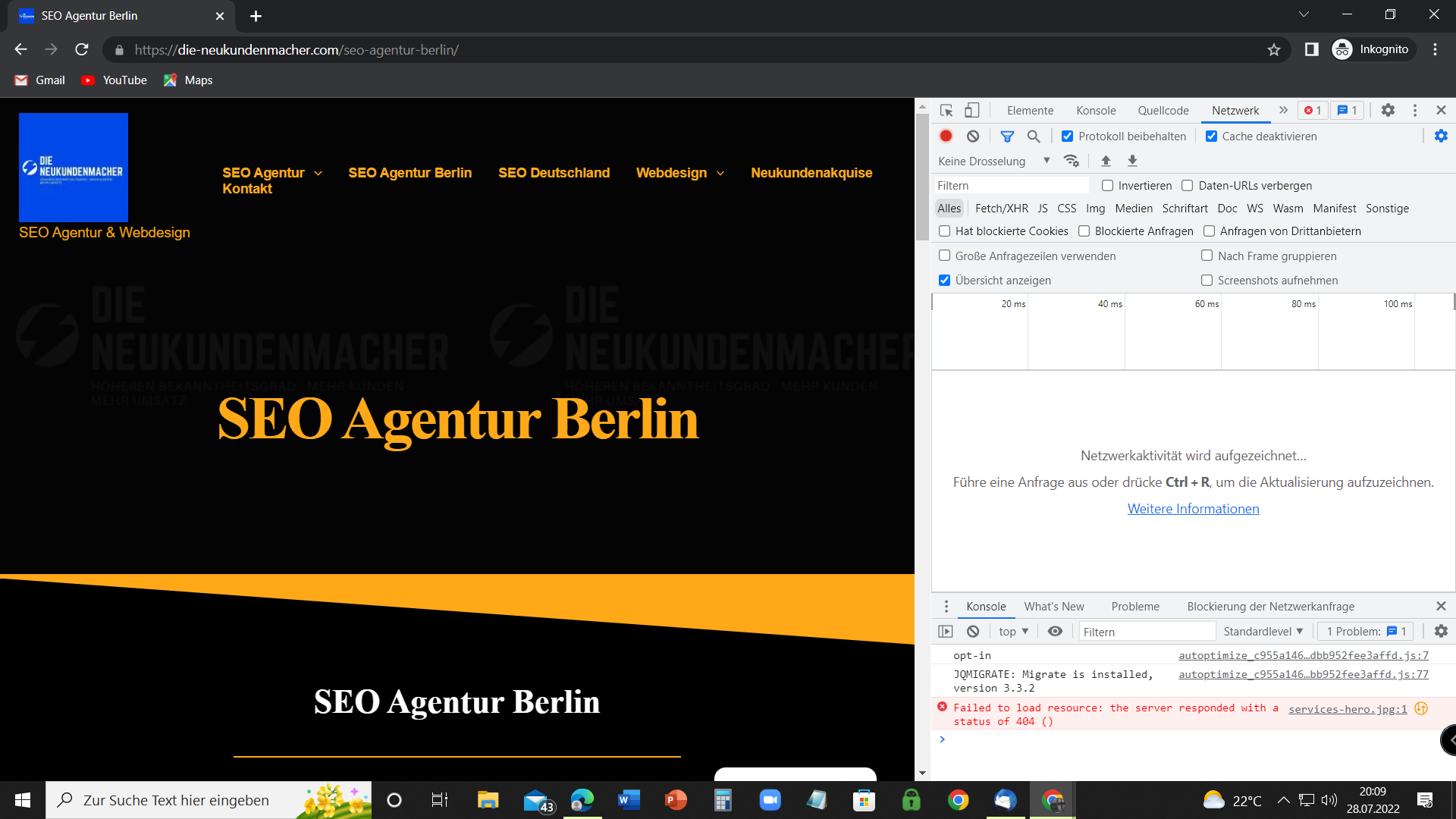Open the Probleme drawer tab

coord(1134,607)
